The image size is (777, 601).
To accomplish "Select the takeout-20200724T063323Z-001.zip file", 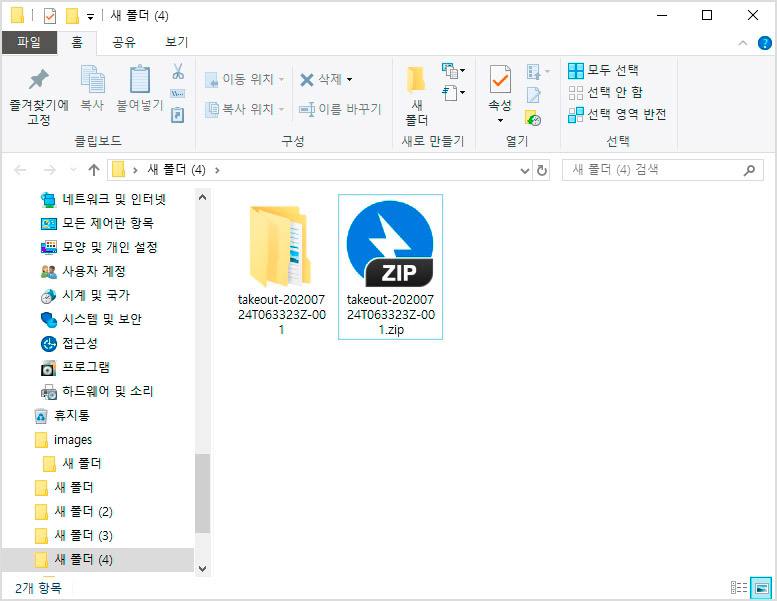I will [x=390, y=267].
